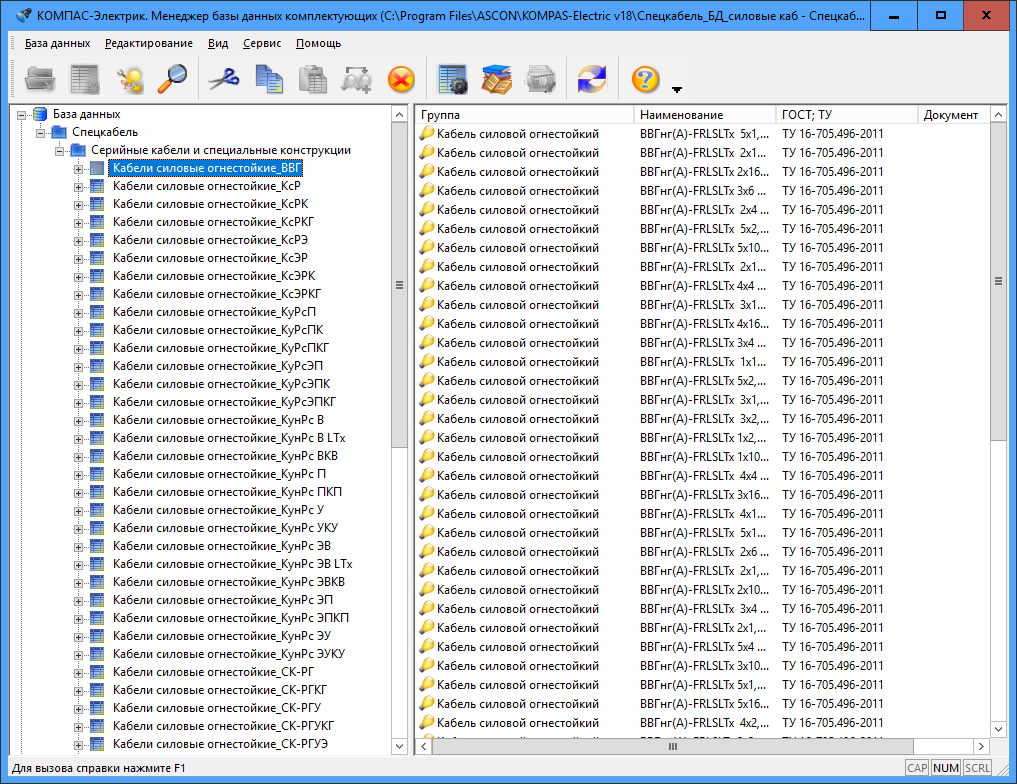Select tree item Кабели силовые огнестойкие_КунРс В LTx
This screenshot has height=784, width=1017.
(229, 438)
